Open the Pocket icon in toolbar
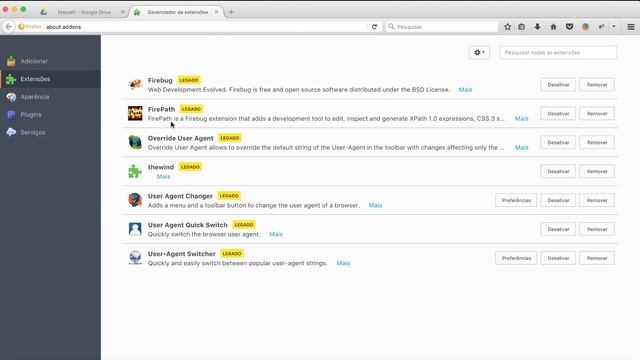The width and height of the screenshot is (640, 360). click(x=569, y=27)
